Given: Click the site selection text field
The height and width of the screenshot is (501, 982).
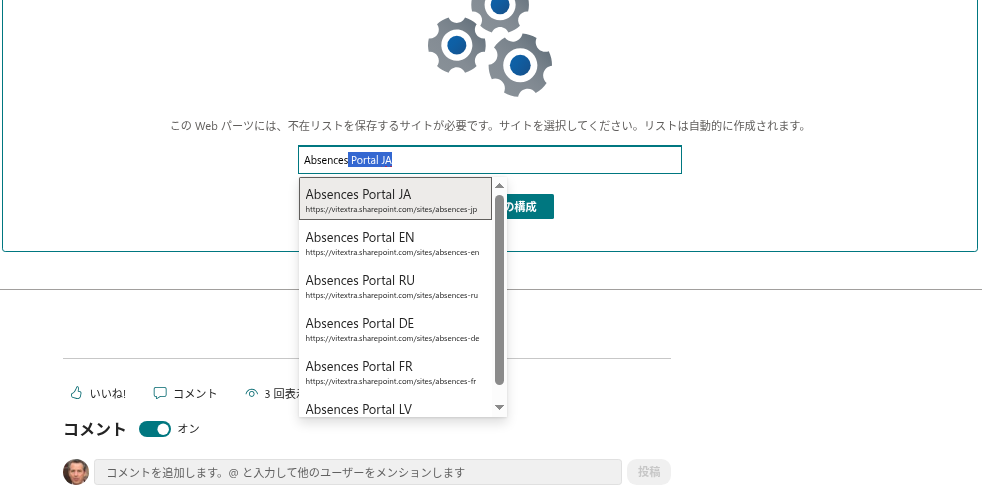Looking at the screenshot, I should (x=490, y=160).
